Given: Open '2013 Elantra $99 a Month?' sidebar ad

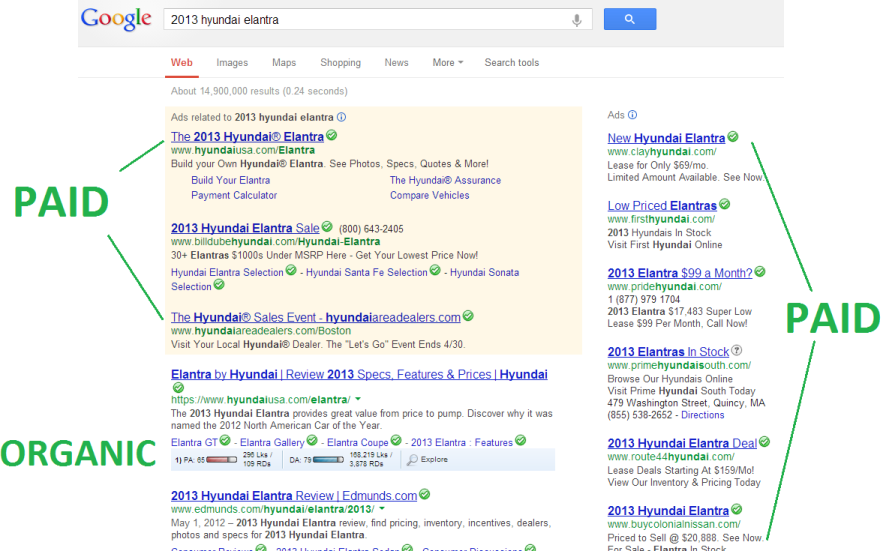Looking at the screenshot, I should click(680, 273).
